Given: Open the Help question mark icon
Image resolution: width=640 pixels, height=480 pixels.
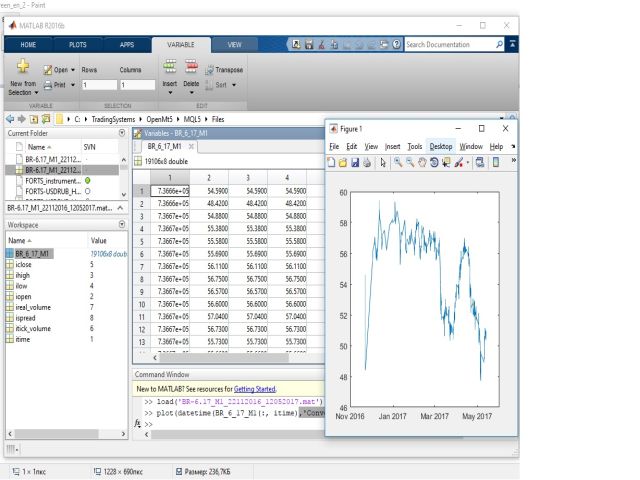Looking at the screenshot, I should pos(396,44).
